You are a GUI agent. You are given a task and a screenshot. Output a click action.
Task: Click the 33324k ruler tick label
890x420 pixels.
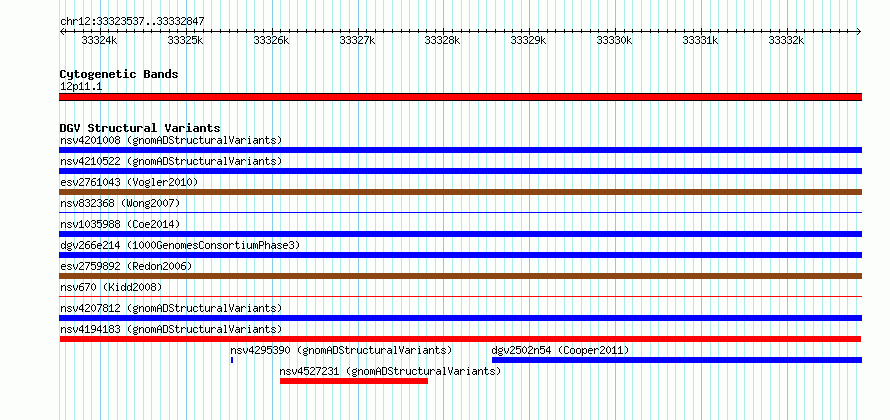pyautogui.click(x=99, y=40)
